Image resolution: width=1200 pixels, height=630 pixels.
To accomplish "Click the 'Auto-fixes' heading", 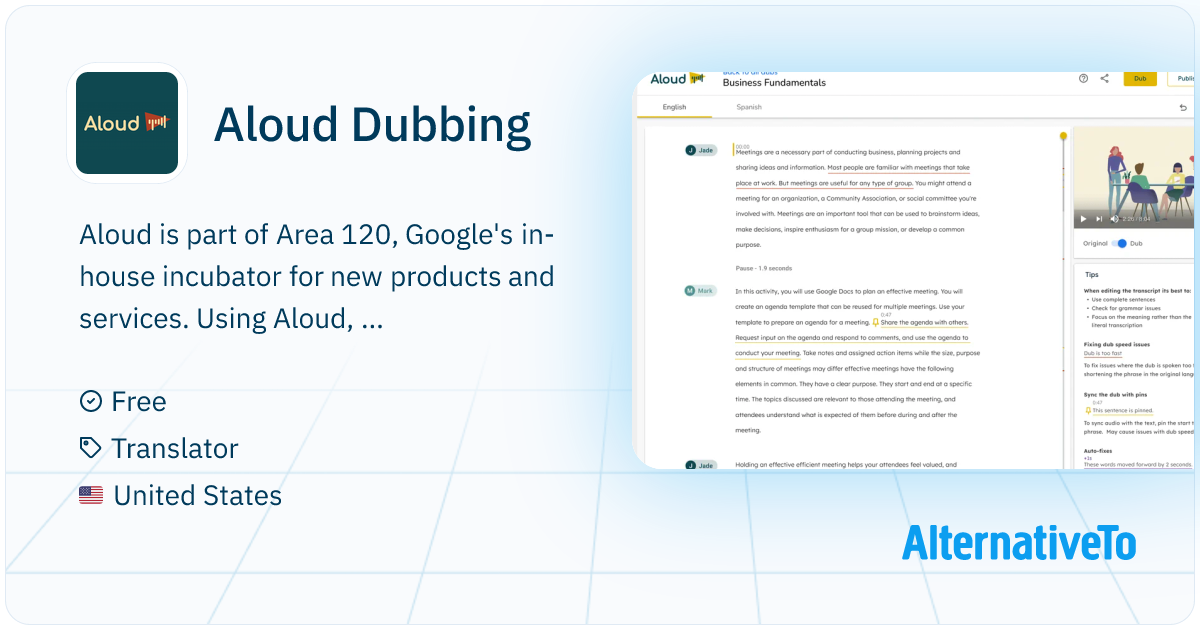I will pos(1098,451).
